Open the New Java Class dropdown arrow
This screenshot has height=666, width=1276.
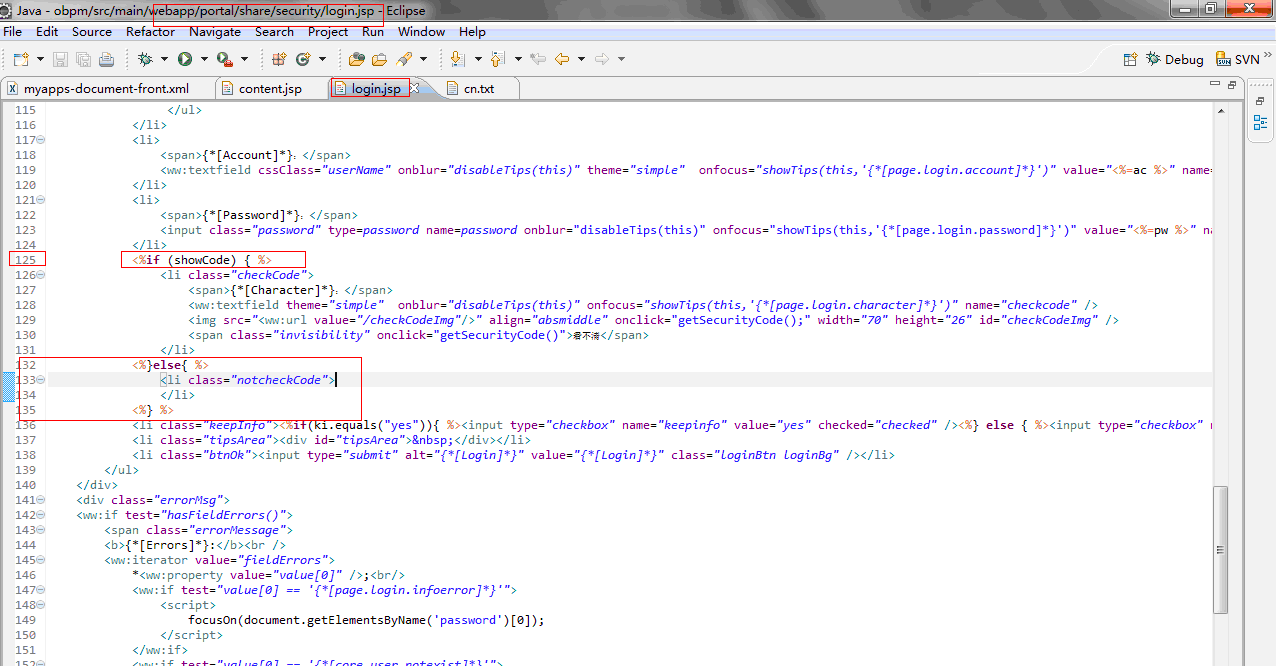[321, 59]
